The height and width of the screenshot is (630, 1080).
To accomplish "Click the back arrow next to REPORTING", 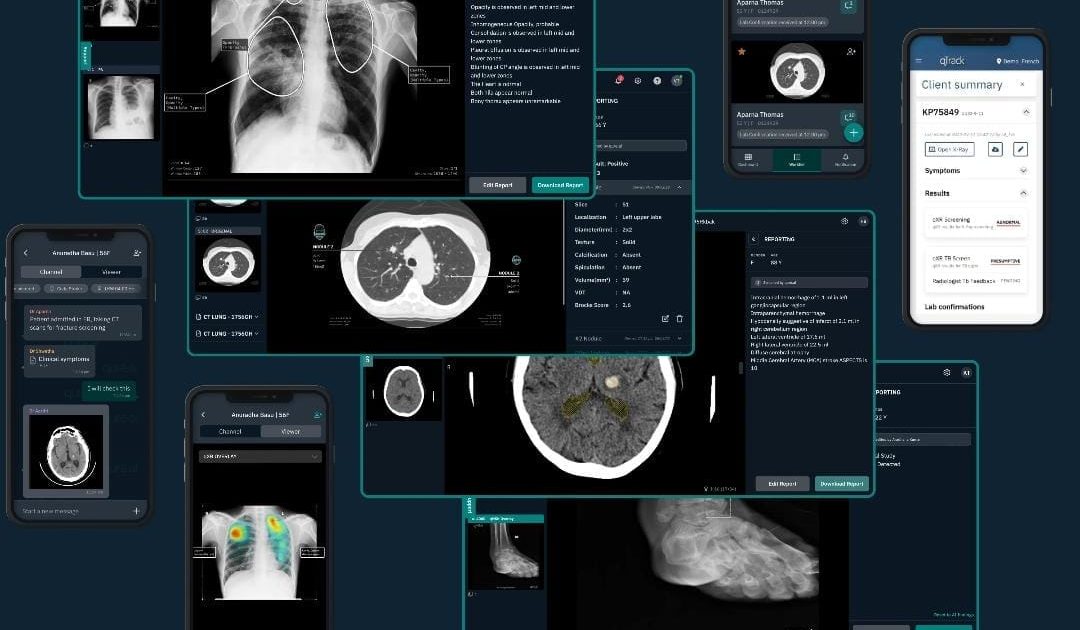I will pyautogui.click(x=752, y=239).
